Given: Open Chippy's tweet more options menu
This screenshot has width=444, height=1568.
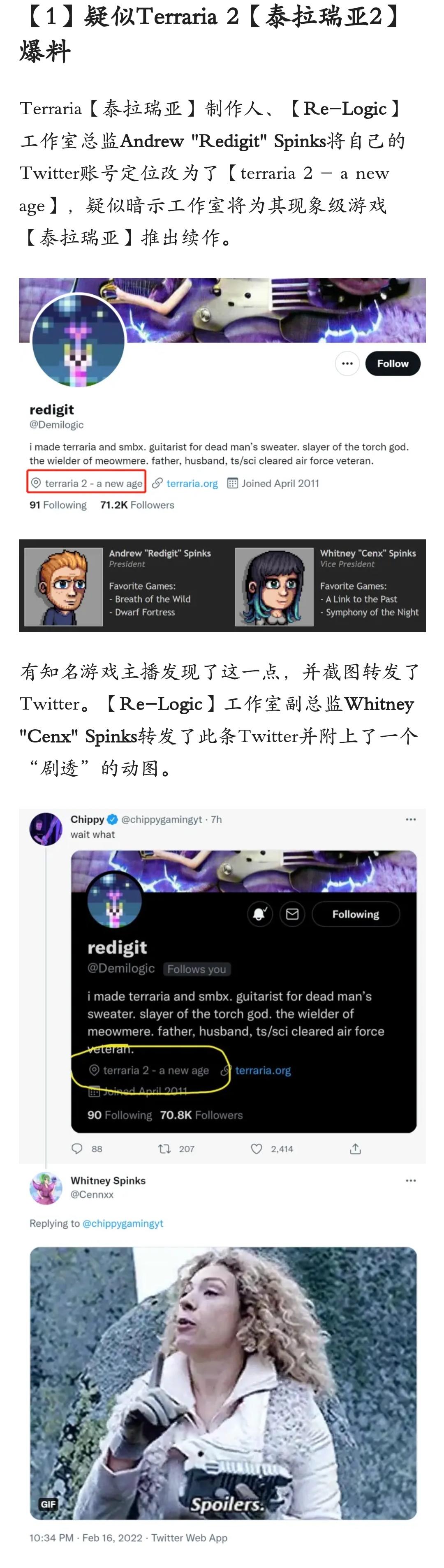Looking at the screenshot, I should click(x=411, y=819).
